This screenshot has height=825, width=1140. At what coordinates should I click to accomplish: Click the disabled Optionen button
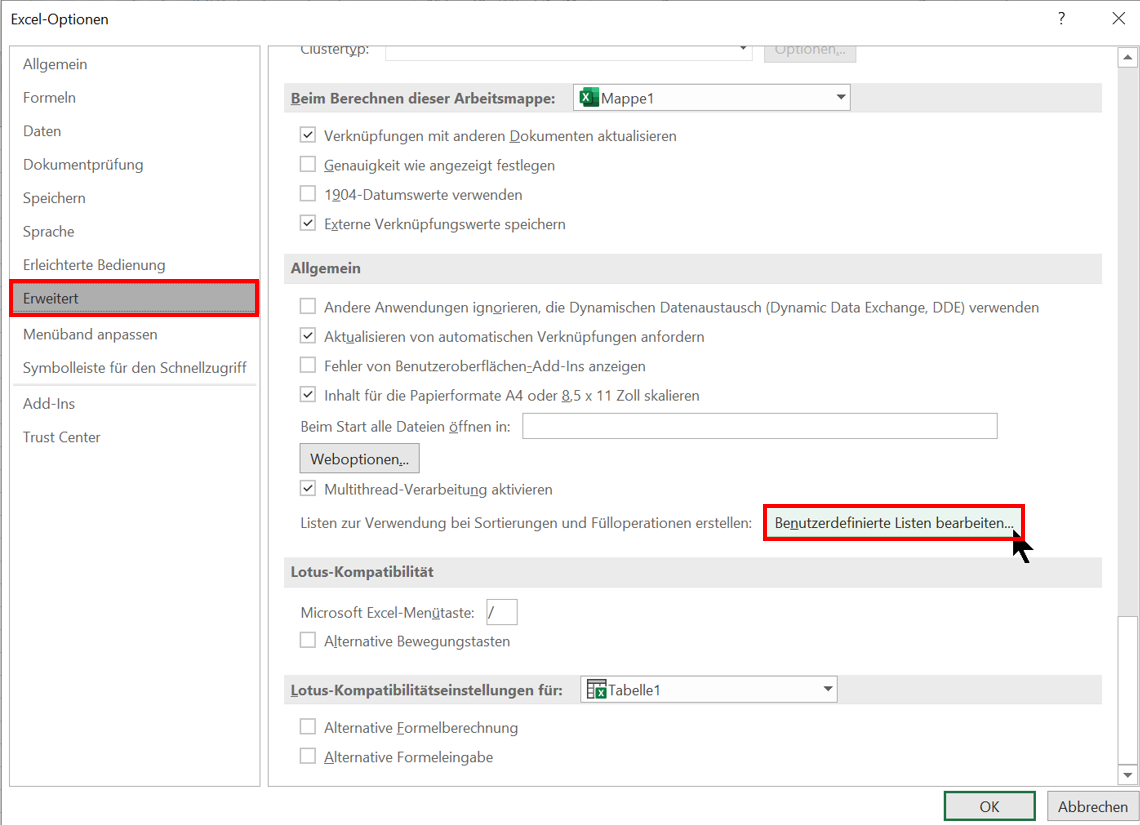(810, 52)
